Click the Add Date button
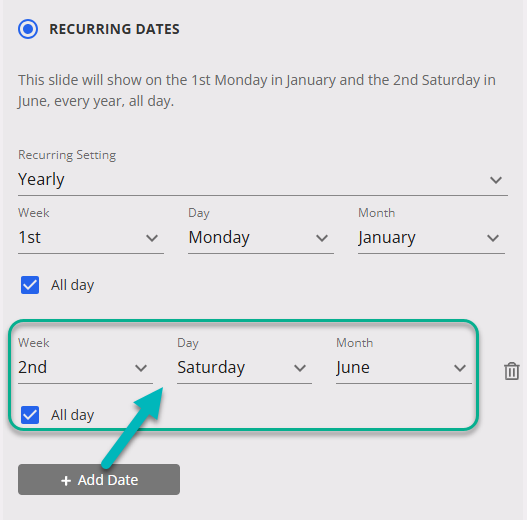 99,480
